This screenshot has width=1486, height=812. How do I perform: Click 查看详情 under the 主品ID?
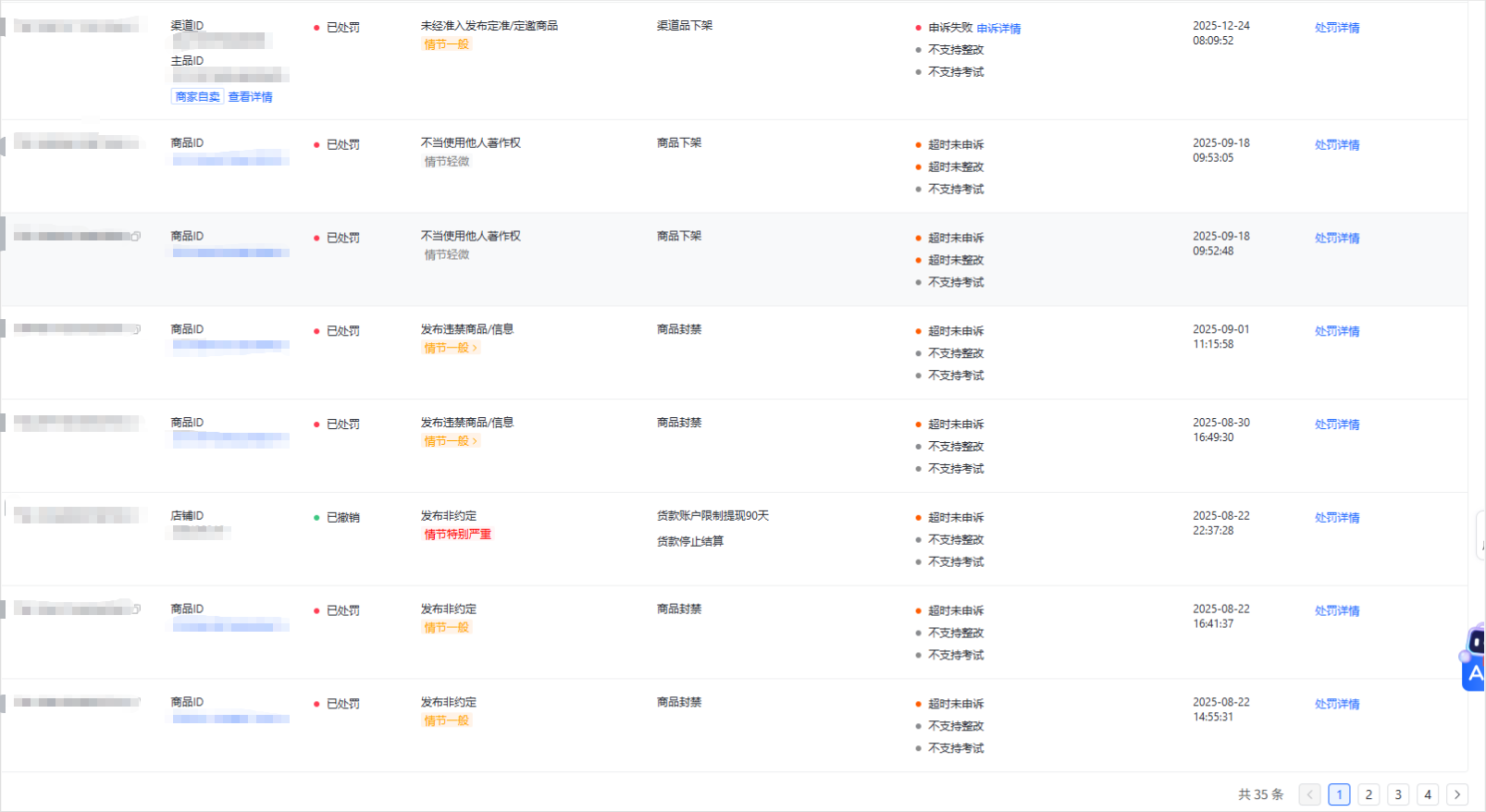(250, 97)
